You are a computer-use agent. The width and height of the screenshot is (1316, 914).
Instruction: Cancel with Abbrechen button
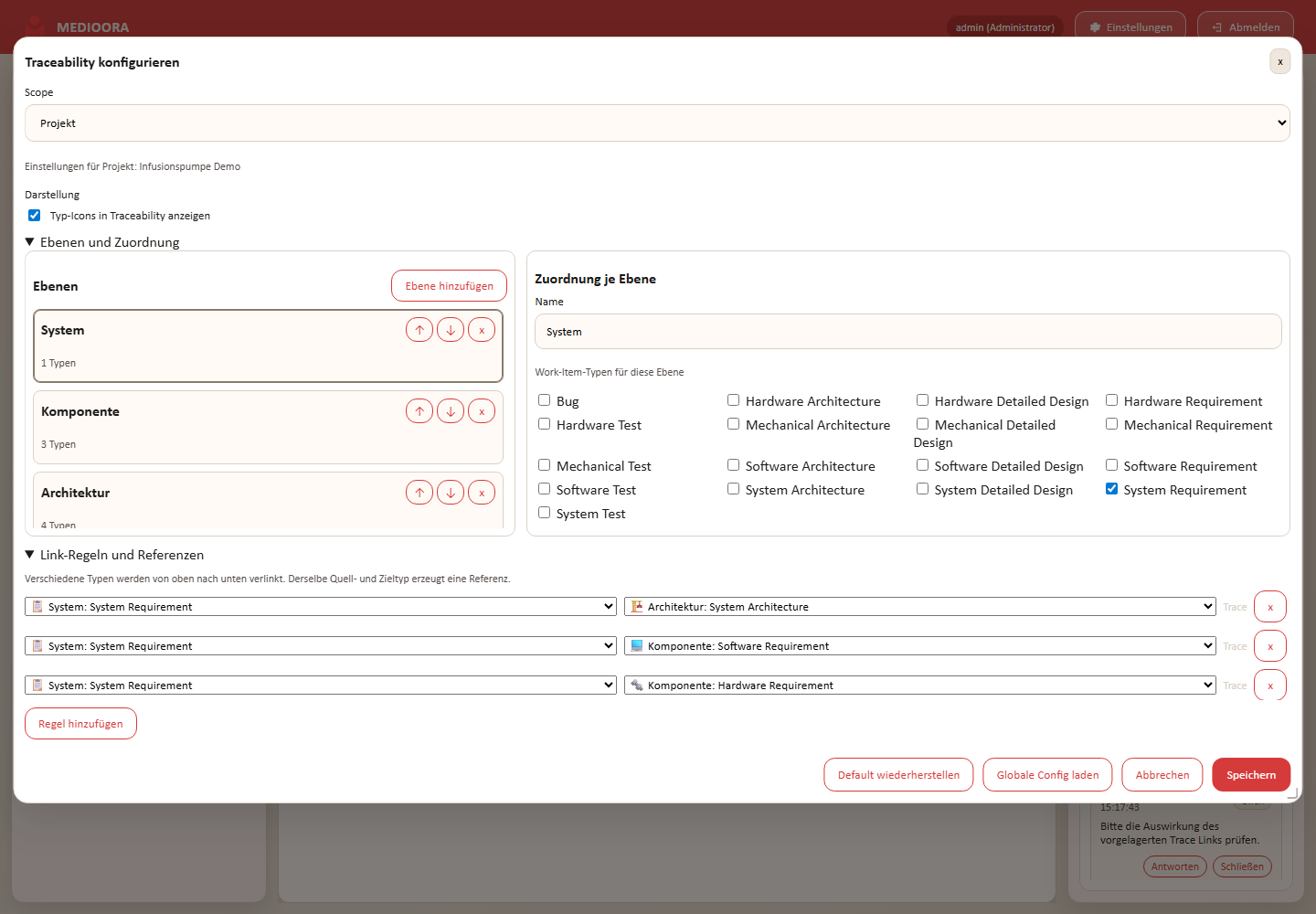(x=1162, y=775)
